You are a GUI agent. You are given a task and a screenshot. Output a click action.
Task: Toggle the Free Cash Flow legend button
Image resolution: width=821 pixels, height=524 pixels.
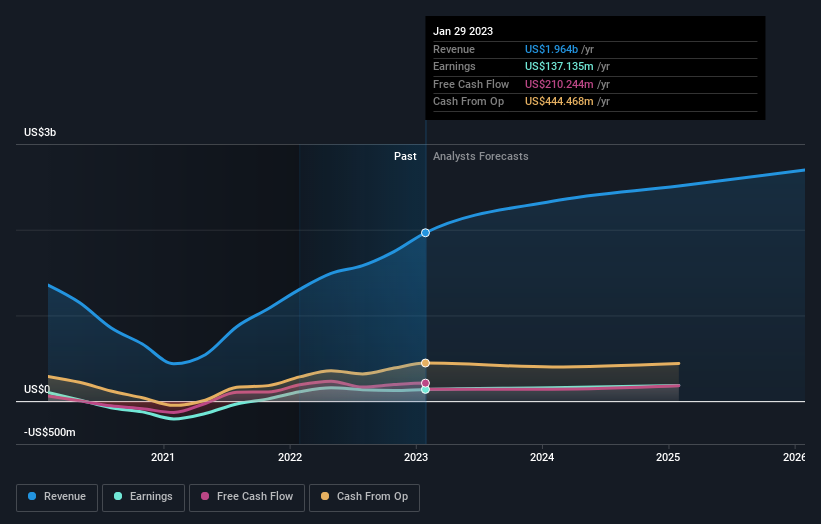point(247,497)
